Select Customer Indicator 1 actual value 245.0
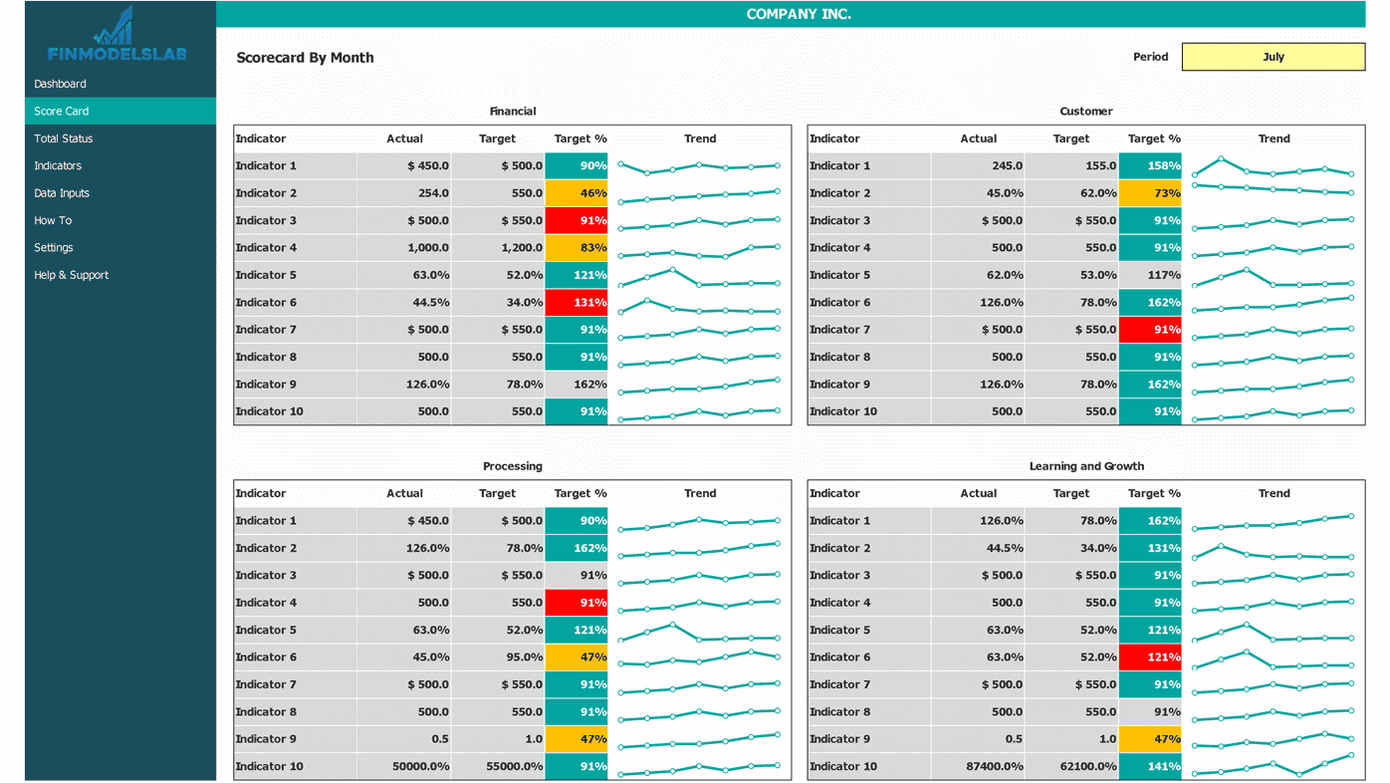The image size is (1390, 783). tap(977, 166)
